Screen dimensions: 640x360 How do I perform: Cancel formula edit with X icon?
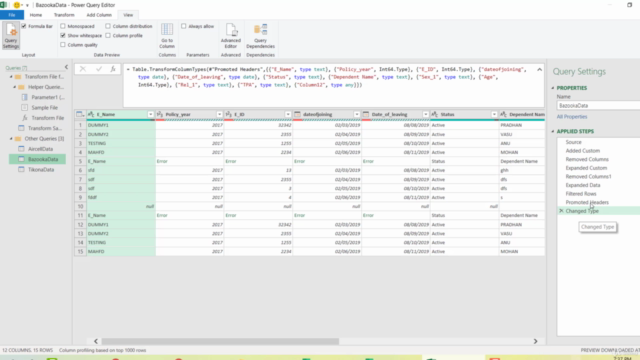pyautogui.click(x=83, y=69)
